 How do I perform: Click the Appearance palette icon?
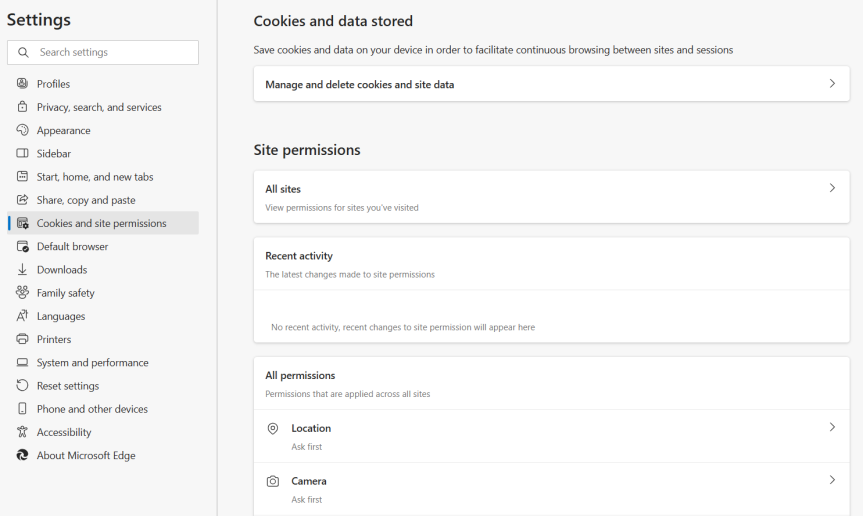(x=22, y=130)
